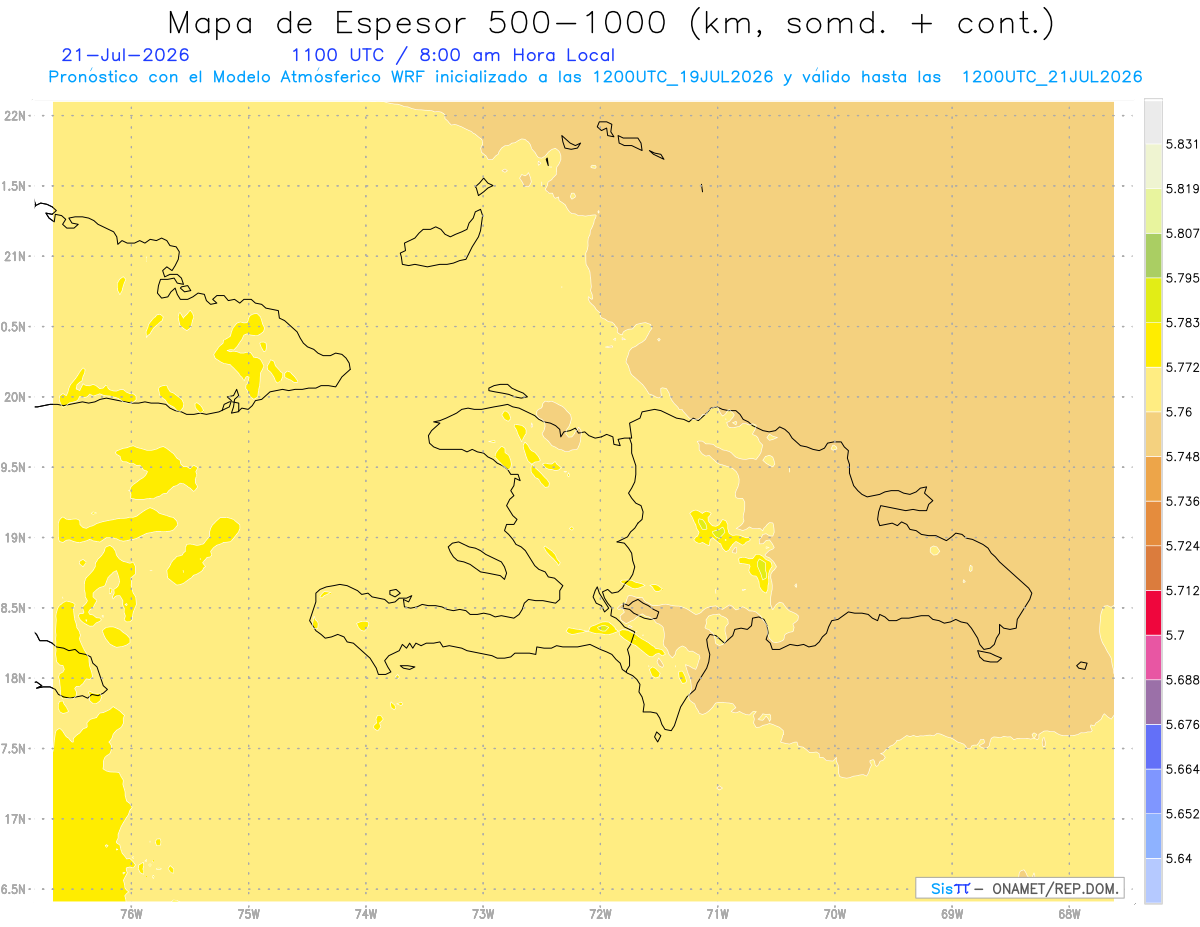Screen dimensions: 1200x927
Task: Click the colorbar value 5.712
Action: point(1182,590)
